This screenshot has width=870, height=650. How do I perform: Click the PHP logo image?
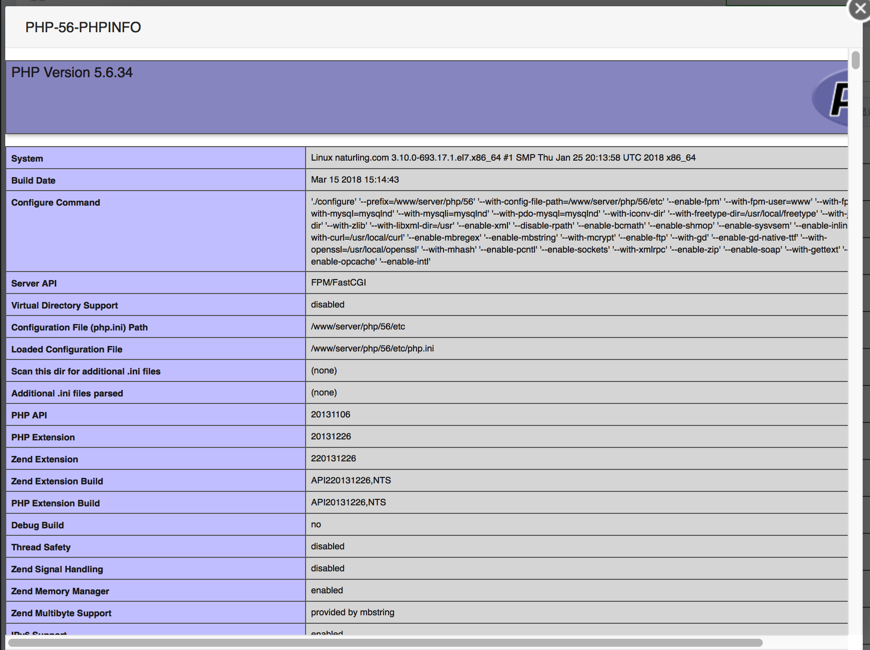[829, 99]
